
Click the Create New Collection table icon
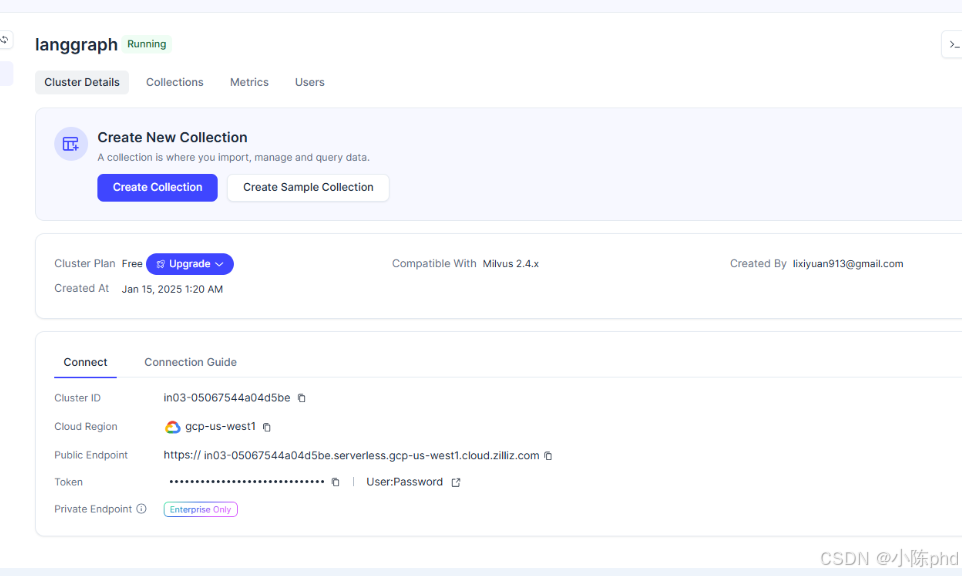(71, 144)
